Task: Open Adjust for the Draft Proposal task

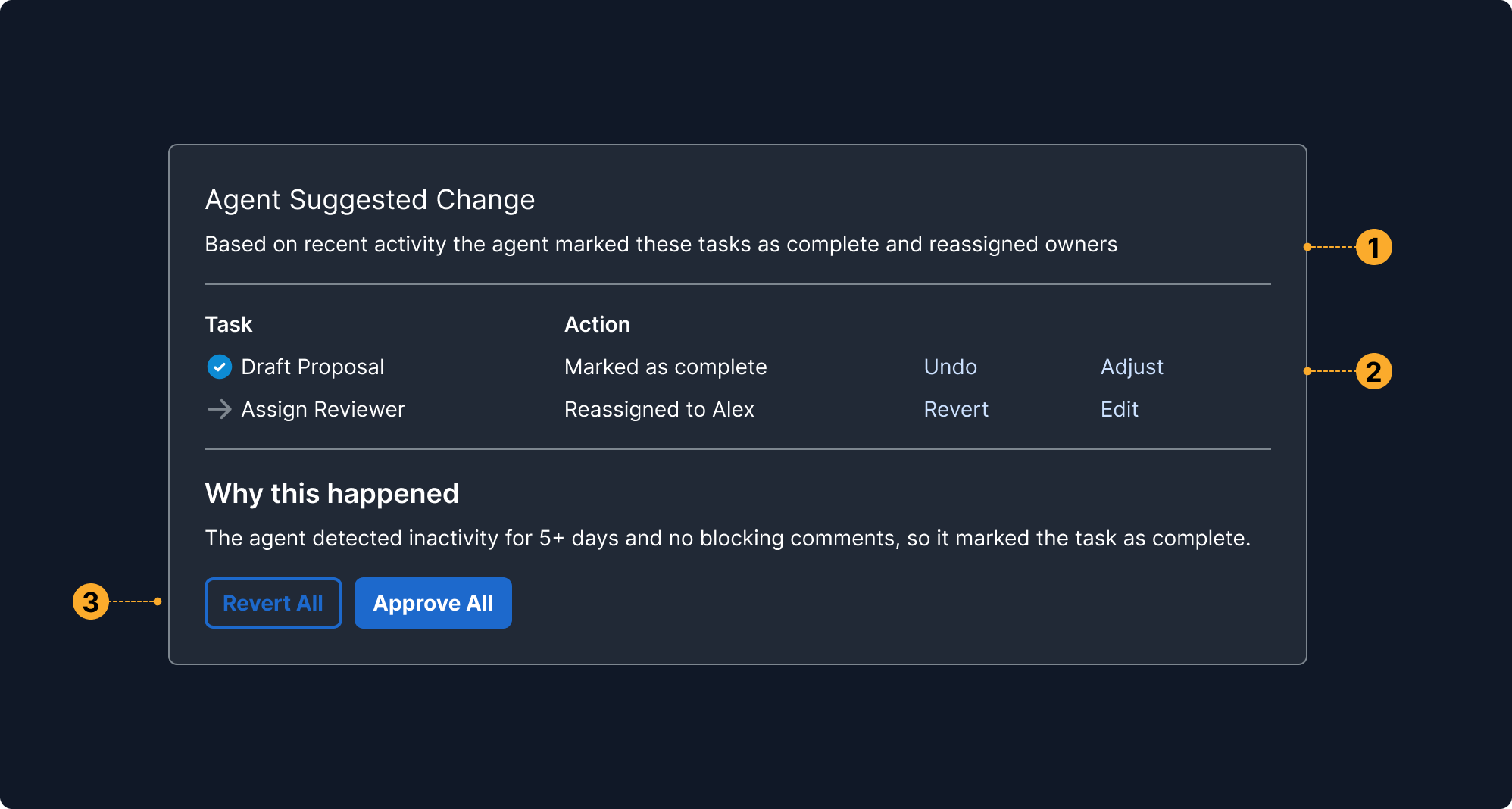Action: point(1131,367)
